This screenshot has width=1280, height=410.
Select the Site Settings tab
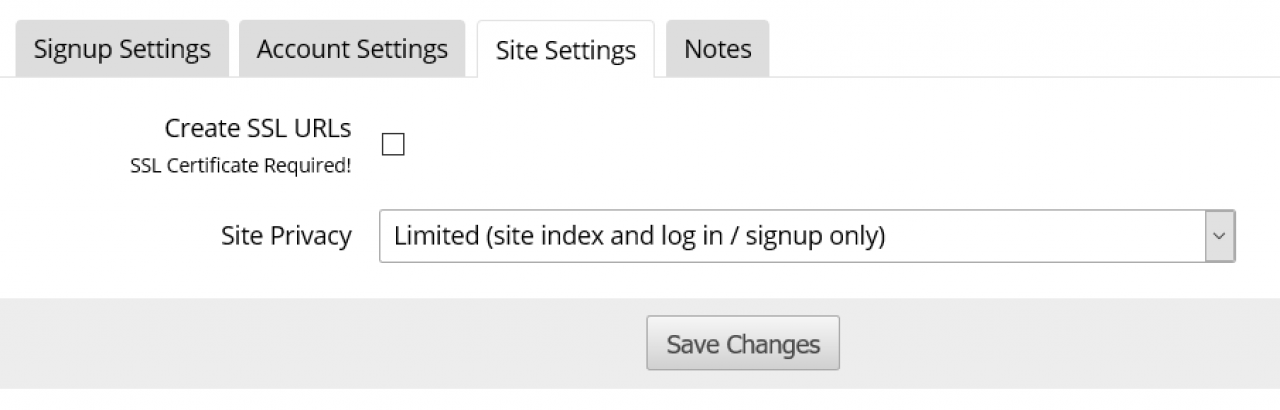[565, 50]
